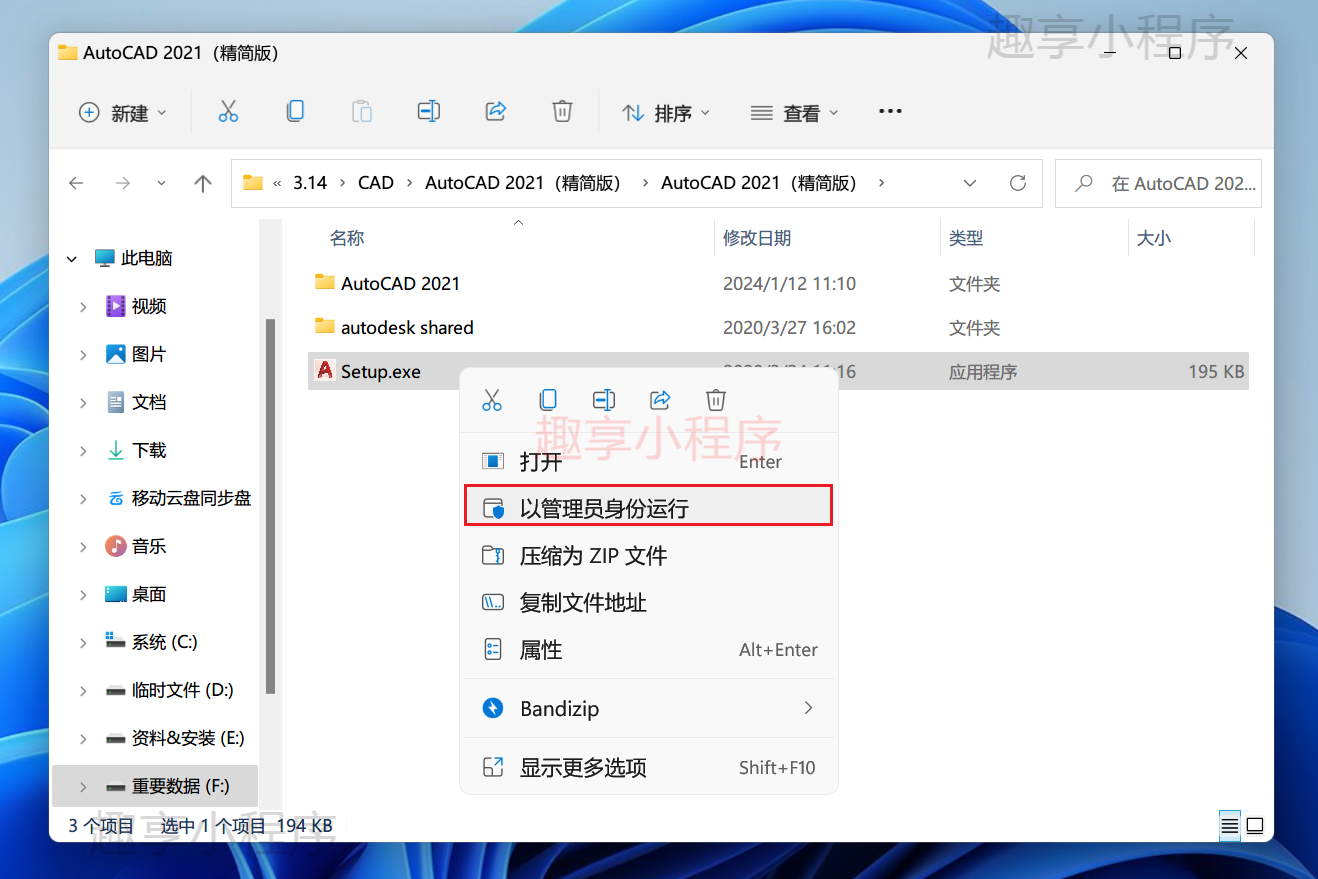This screenshot has height=879, width=1318.
Task: Click the Rename icon in the context menu
Action: (x=604, y=401)
